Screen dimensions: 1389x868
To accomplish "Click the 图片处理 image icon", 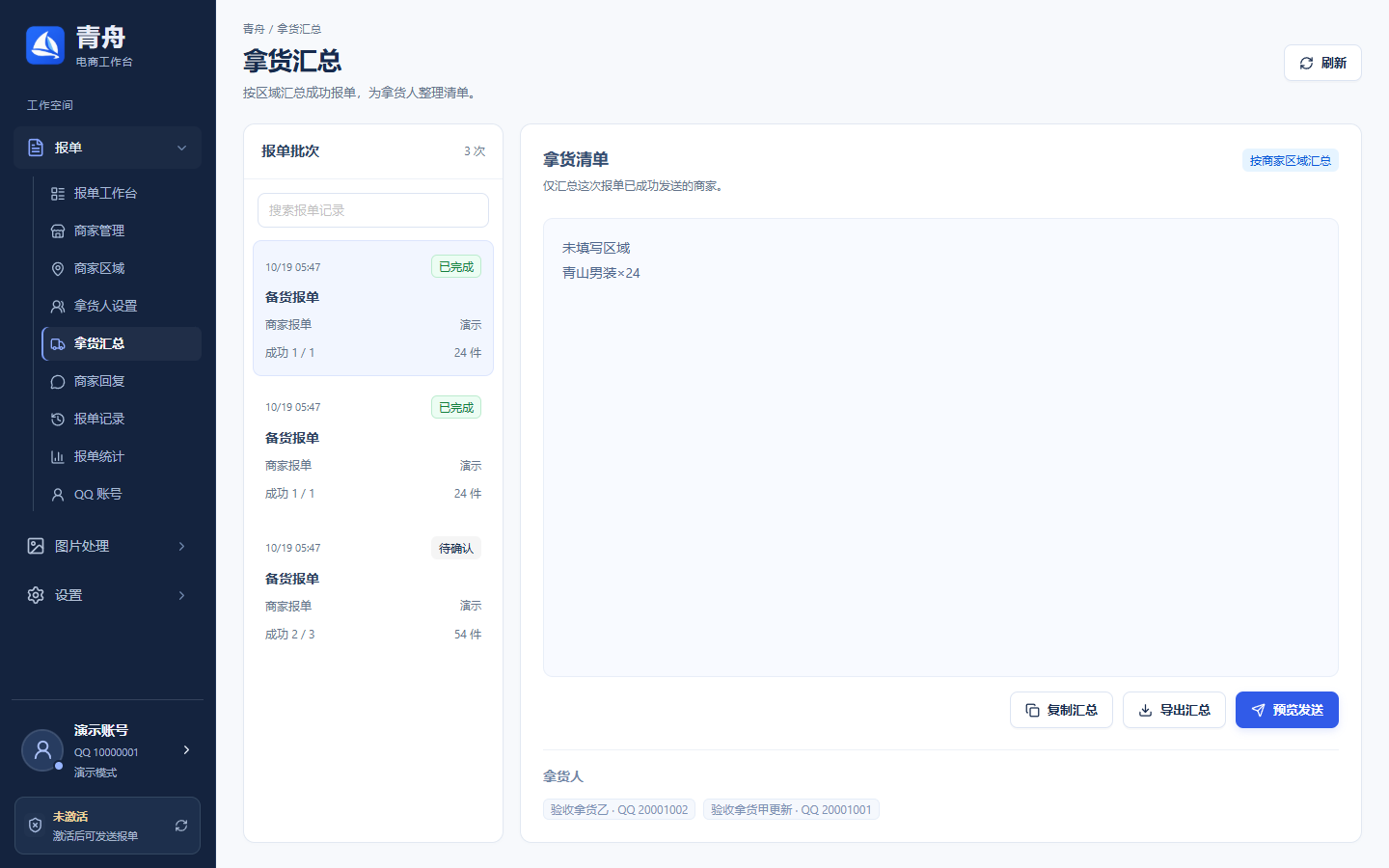I will click(36, 546).
